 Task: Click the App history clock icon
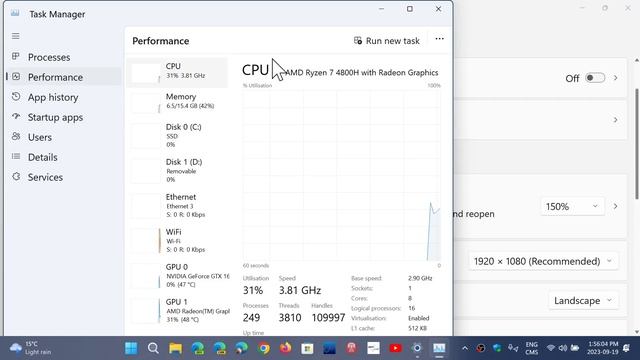point(16,97)
